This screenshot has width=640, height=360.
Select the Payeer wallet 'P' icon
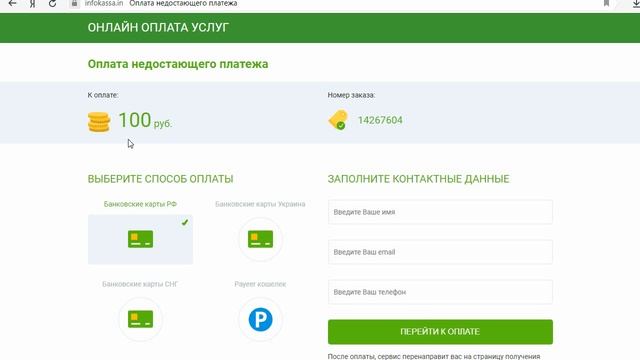coord(260,319)
